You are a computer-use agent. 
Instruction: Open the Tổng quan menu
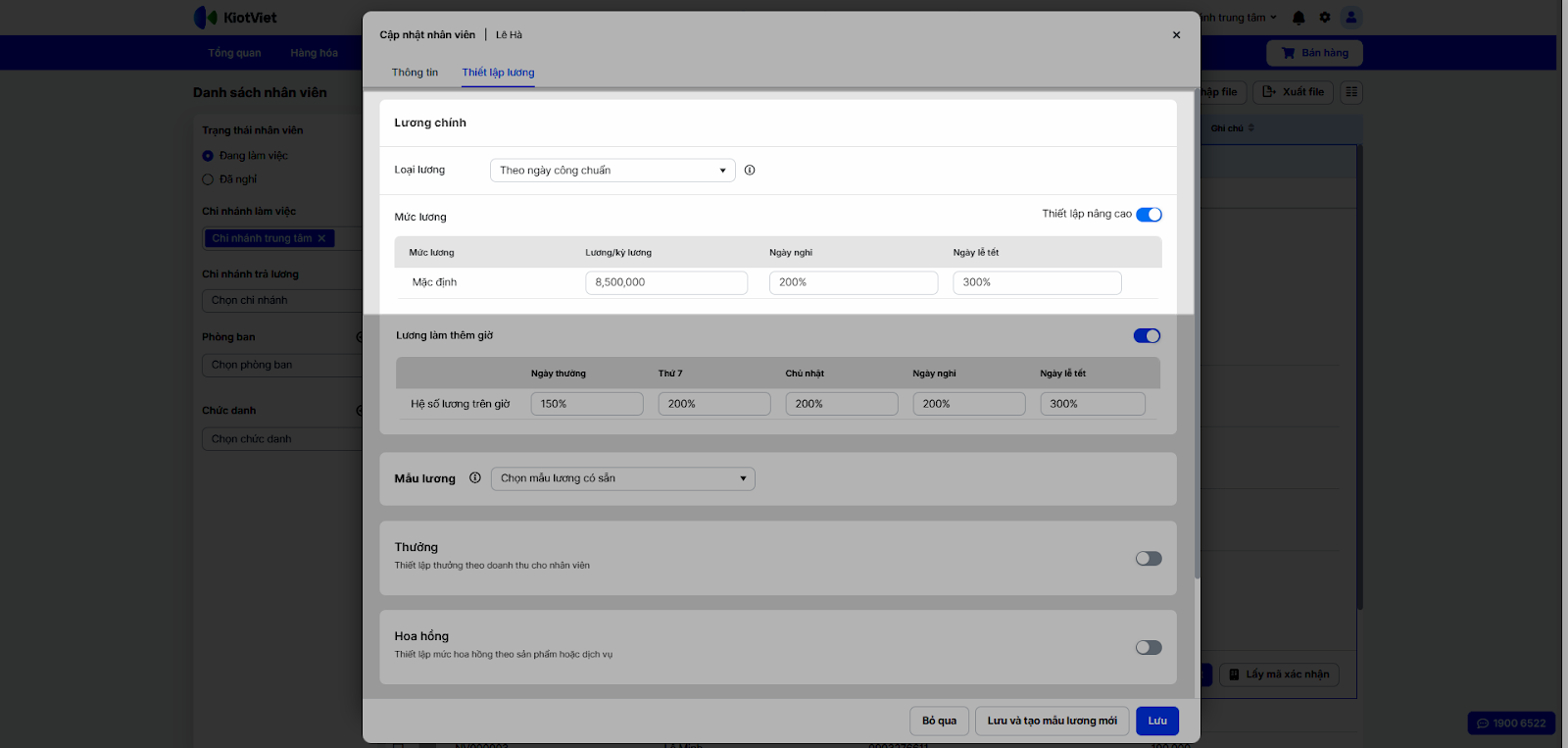click(234, 53)
